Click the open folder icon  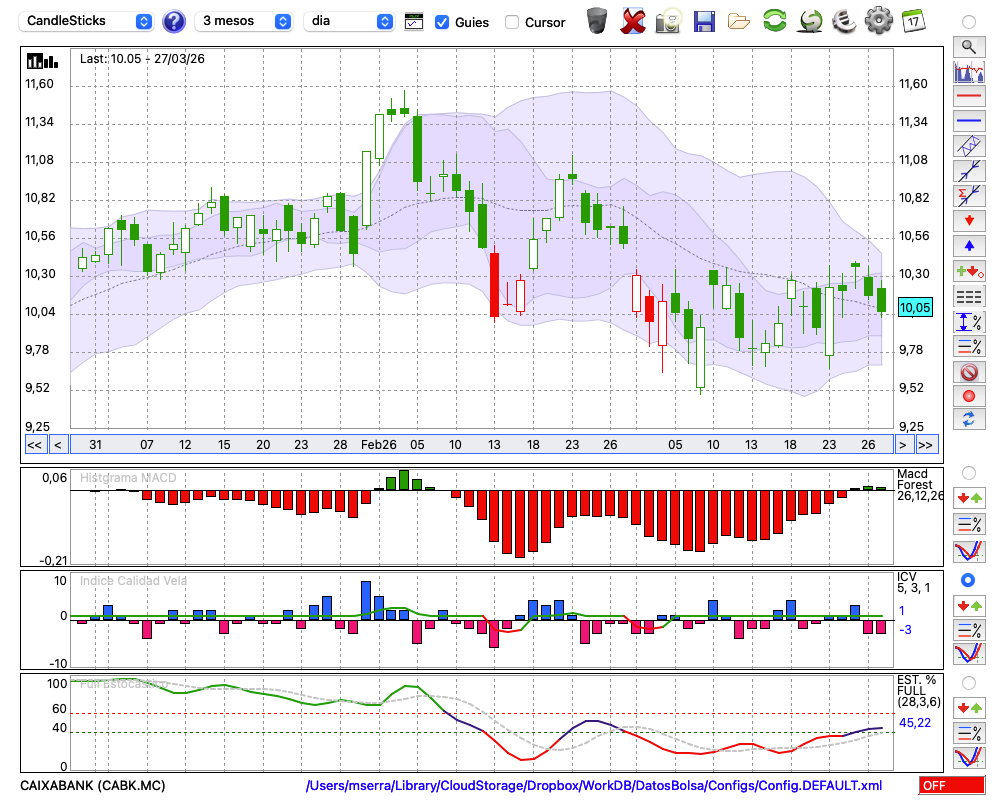(739, 21)
